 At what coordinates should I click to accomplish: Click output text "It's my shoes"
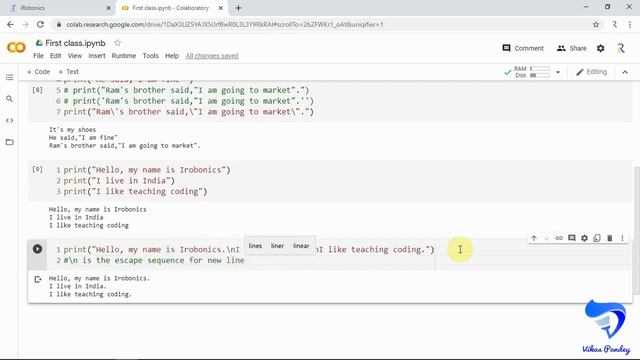coord(72,130)
